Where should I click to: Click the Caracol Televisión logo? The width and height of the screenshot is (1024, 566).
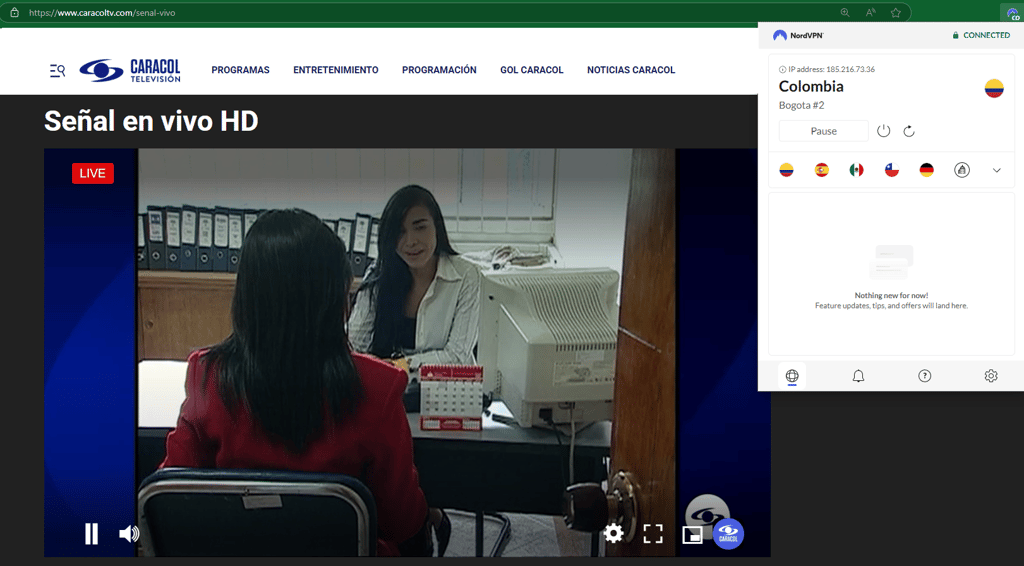coord(130,70)
